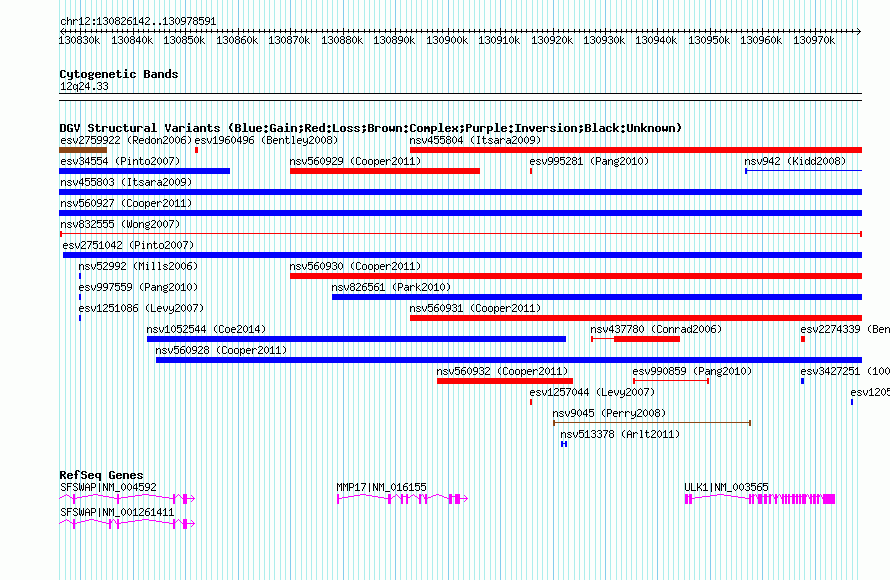Select the chr12:130826142..130978591 position text
This screenshot has width=890, height=580.
[138, 21]
